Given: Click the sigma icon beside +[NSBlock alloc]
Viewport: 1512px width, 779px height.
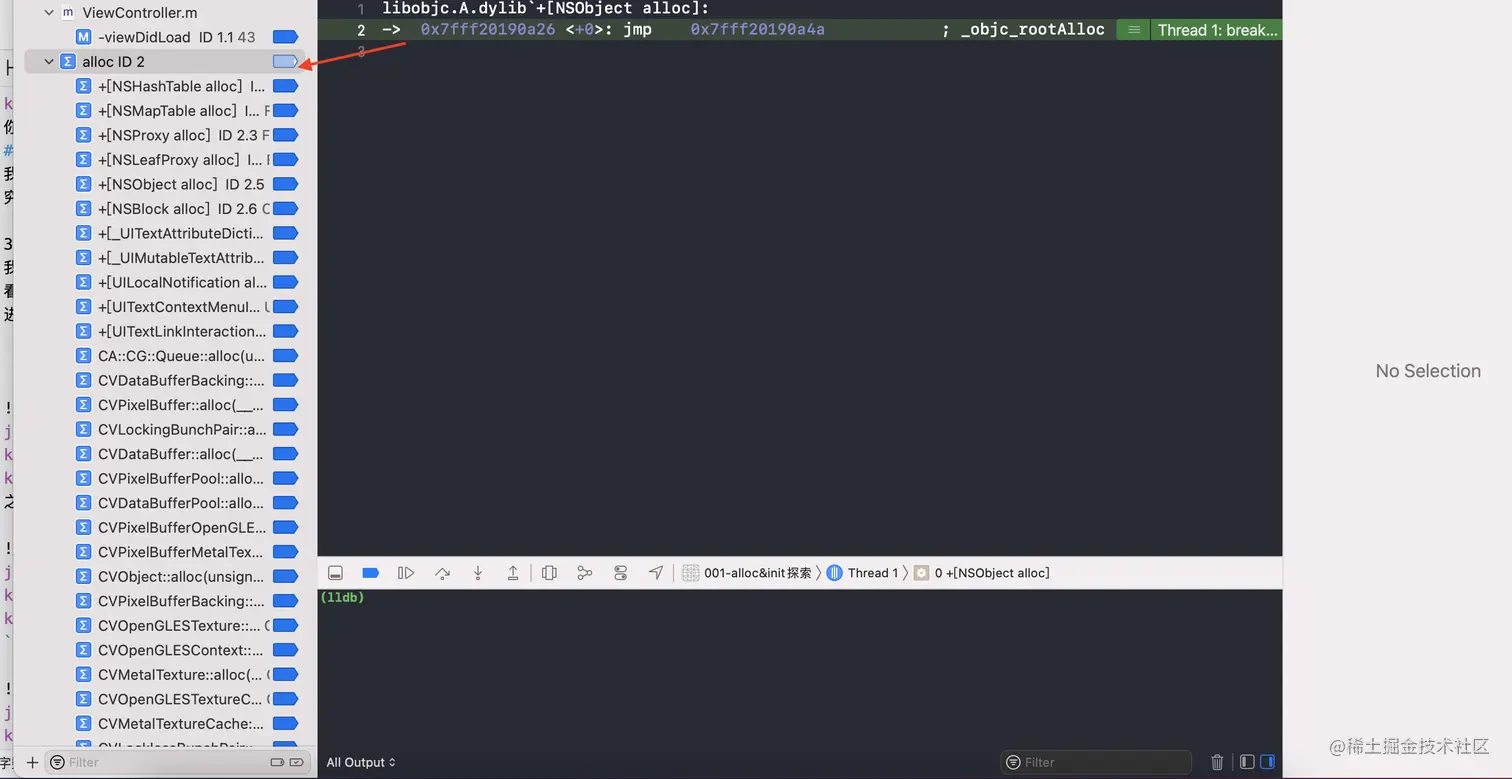Looking at the screenshot, I should pyautogui.click(x=84, y=209).
